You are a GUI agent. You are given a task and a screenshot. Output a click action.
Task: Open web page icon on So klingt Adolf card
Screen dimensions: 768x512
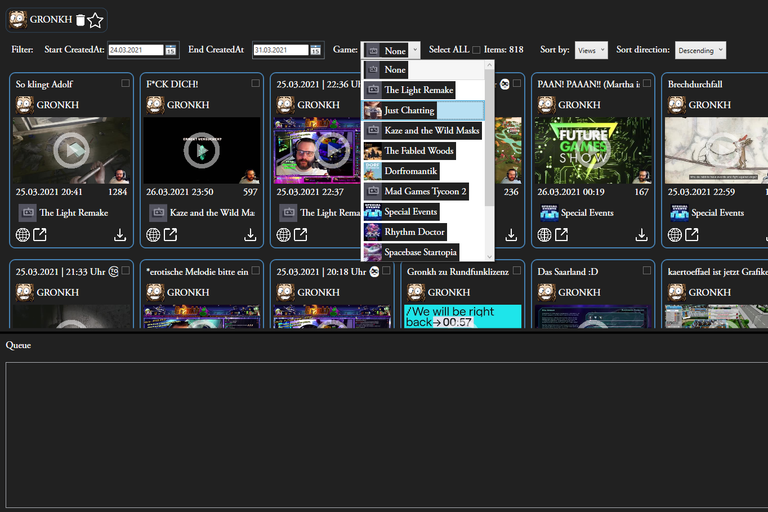23,235
